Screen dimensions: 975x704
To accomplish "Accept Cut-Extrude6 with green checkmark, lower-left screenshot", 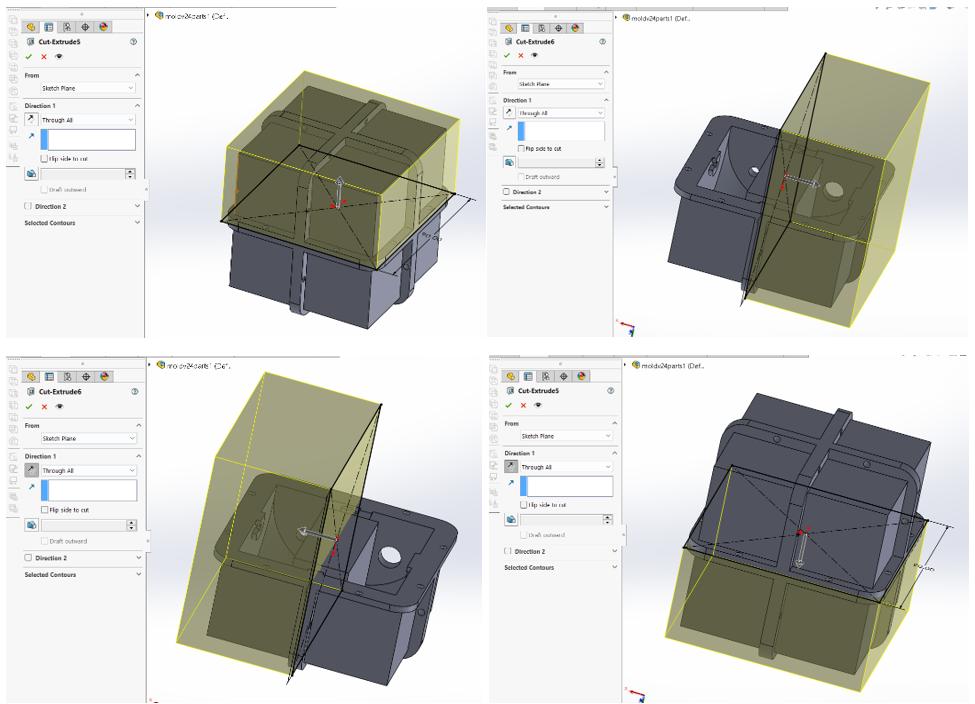I will point(29,407).
